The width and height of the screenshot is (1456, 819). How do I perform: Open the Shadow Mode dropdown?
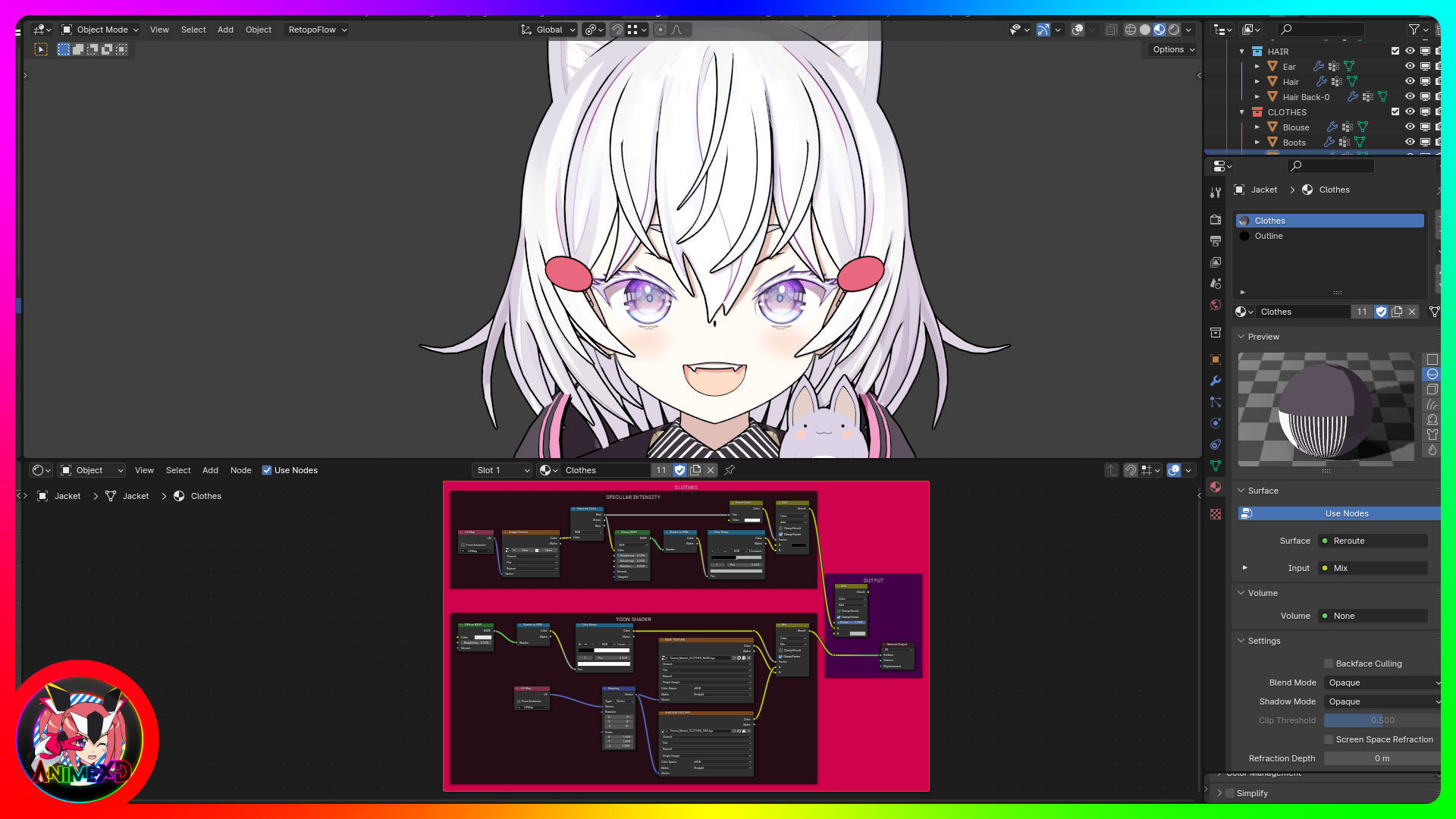(1382, 701)
